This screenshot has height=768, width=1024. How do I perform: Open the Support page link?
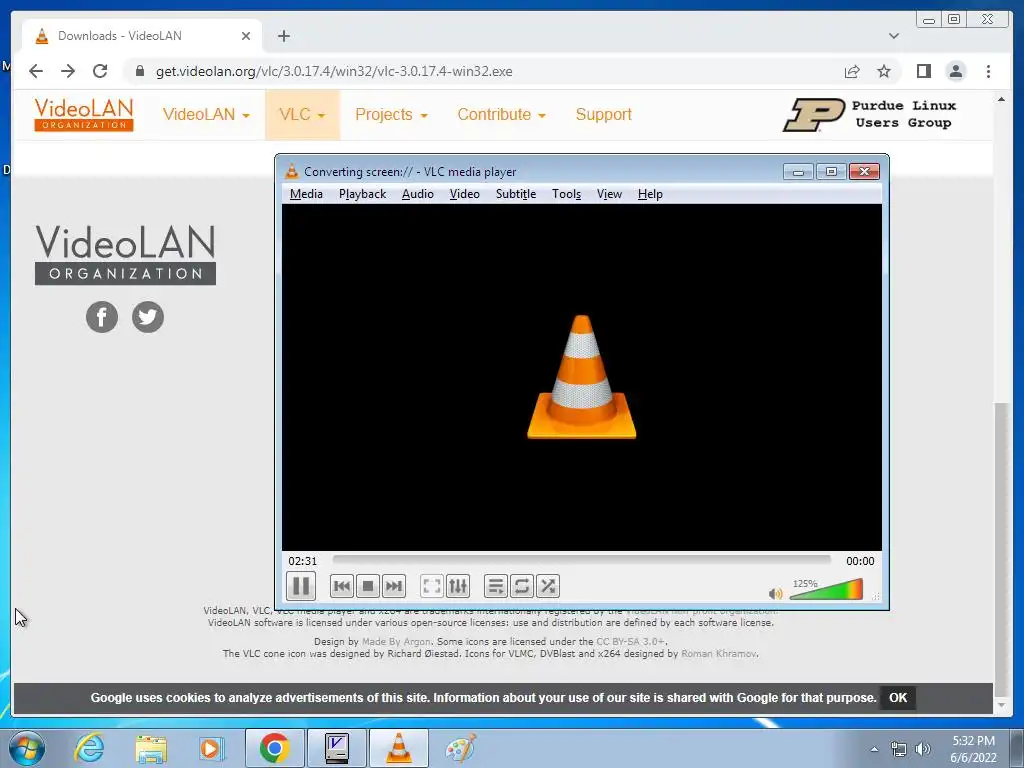pyautogui.click(x=603, y=114)
